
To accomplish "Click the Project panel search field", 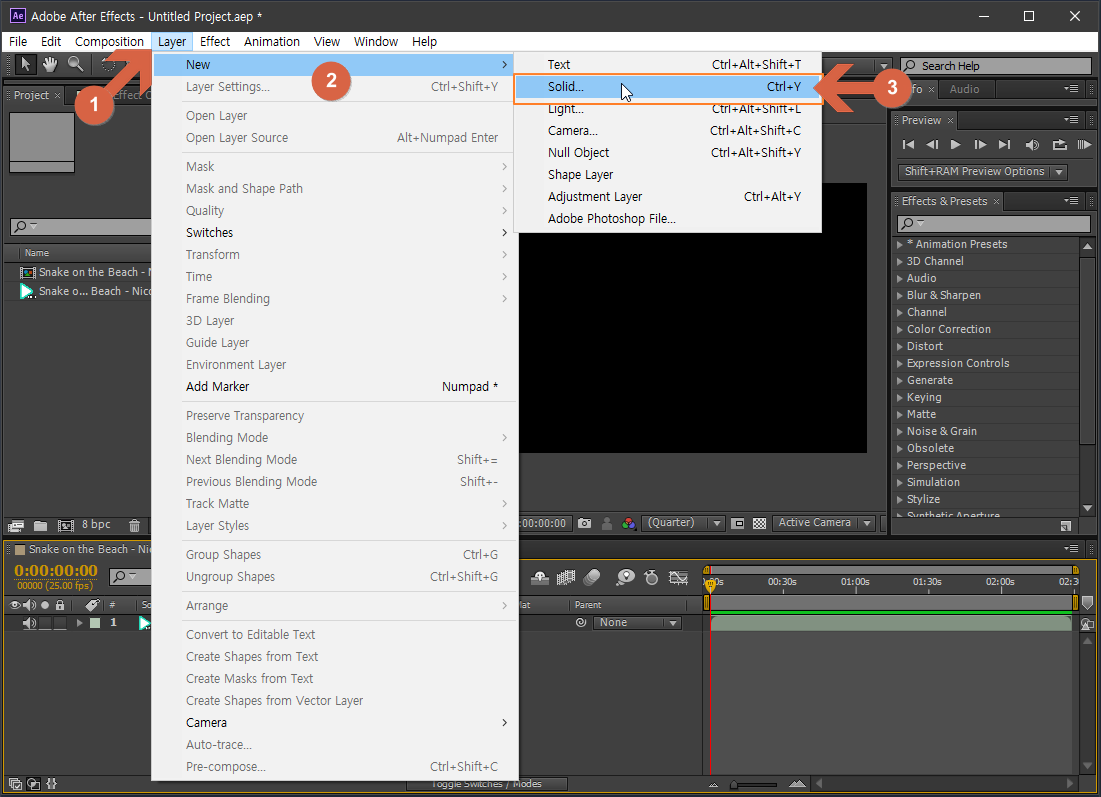I will (81, 226).
